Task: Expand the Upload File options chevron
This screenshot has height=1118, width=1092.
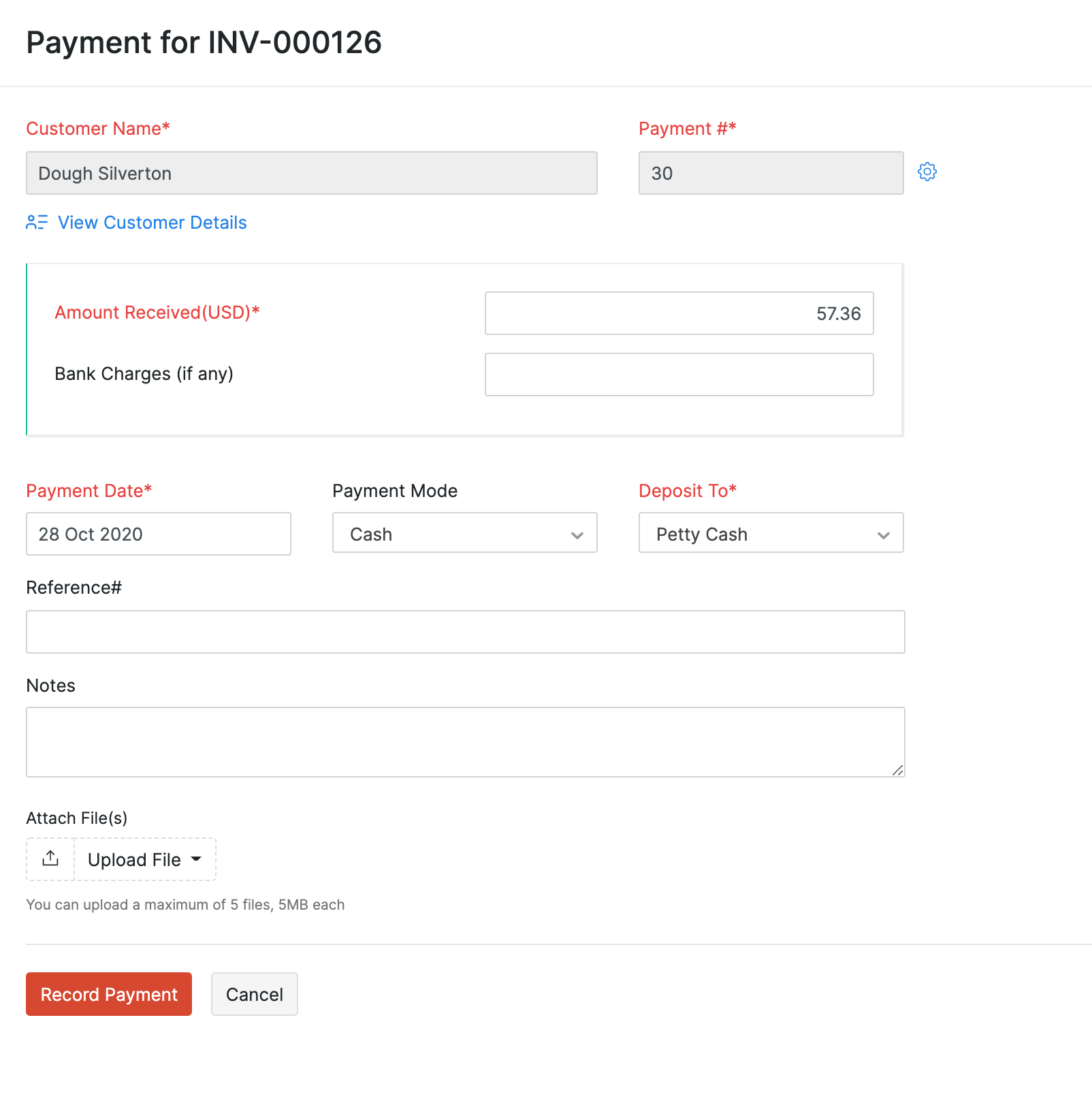Action: tap(196, 860)
